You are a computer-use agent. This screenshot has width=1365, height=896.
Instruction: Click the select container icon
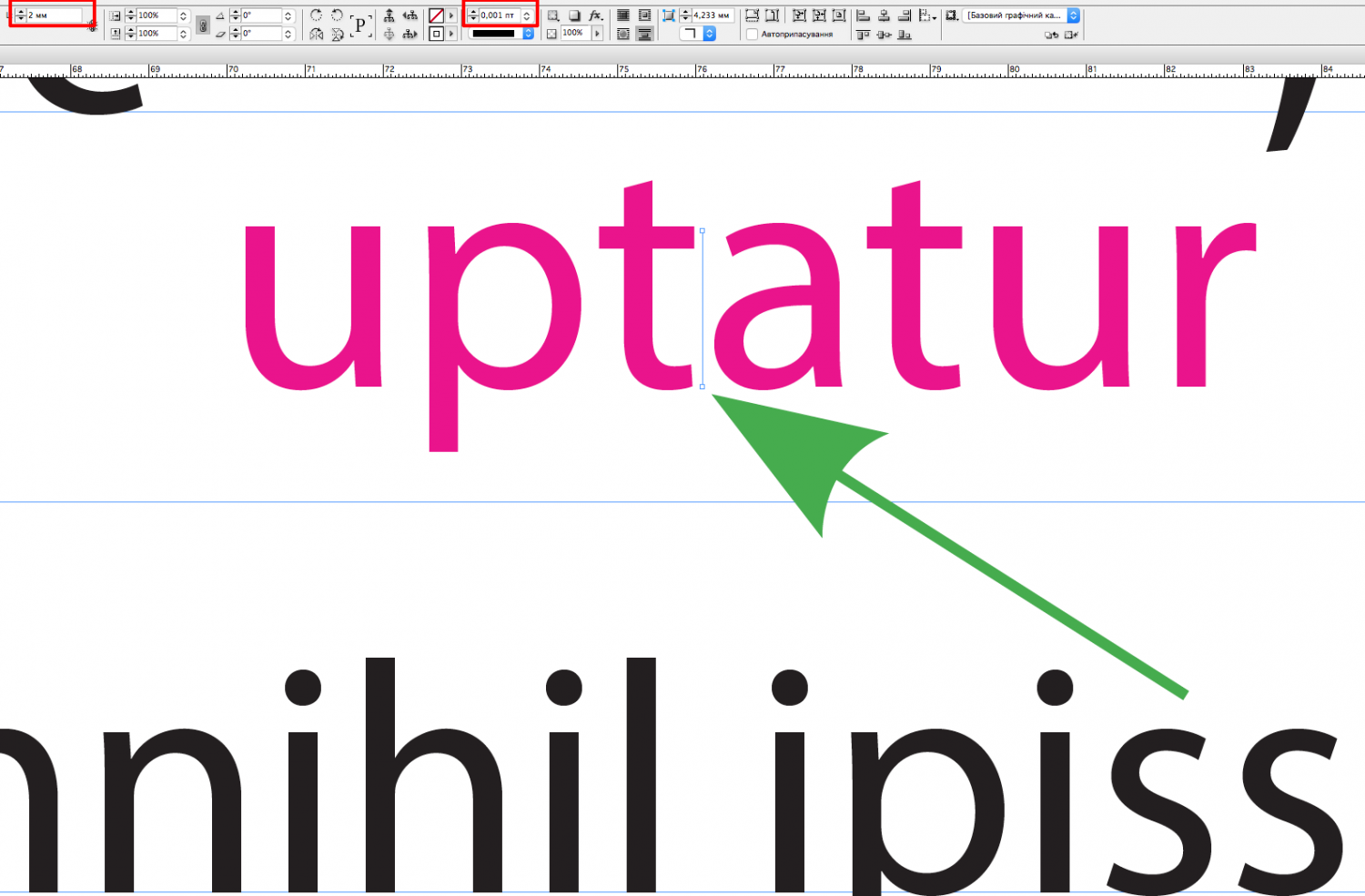click(389, 15)
